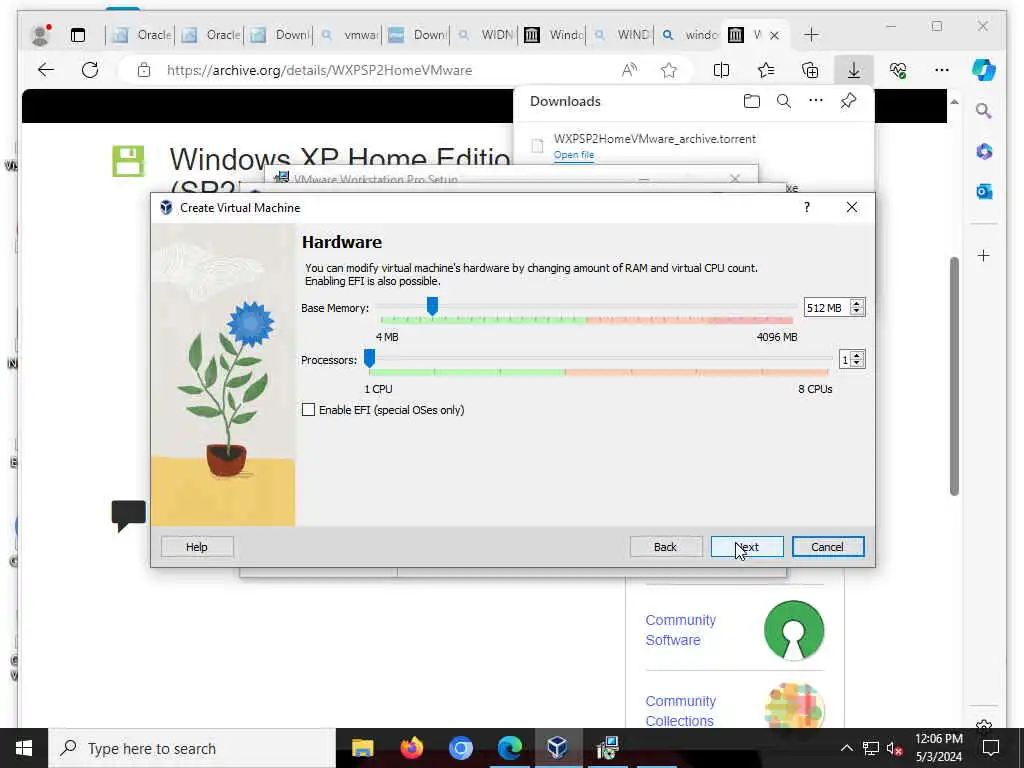Screen dimensions: 1024x768
Task: Click the green floppy disk software icon
Action: pos(128,161)
